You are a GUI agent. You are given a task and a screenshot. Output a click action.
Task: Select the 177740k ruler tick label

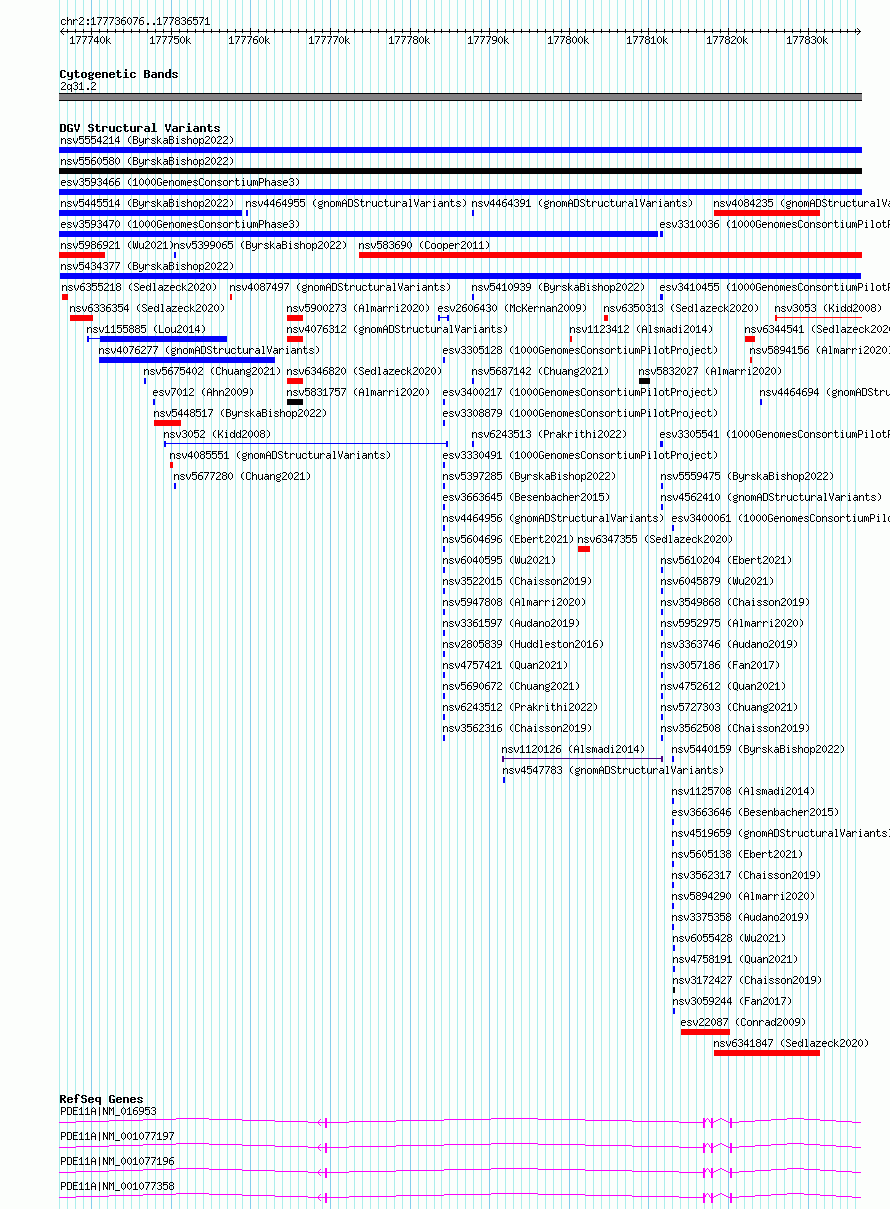point(90,40)
